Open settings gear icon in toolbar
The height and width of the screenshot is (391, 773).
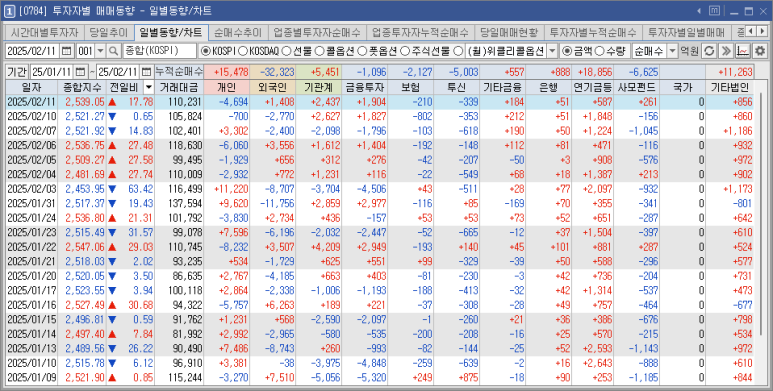(x=760, y=51)
